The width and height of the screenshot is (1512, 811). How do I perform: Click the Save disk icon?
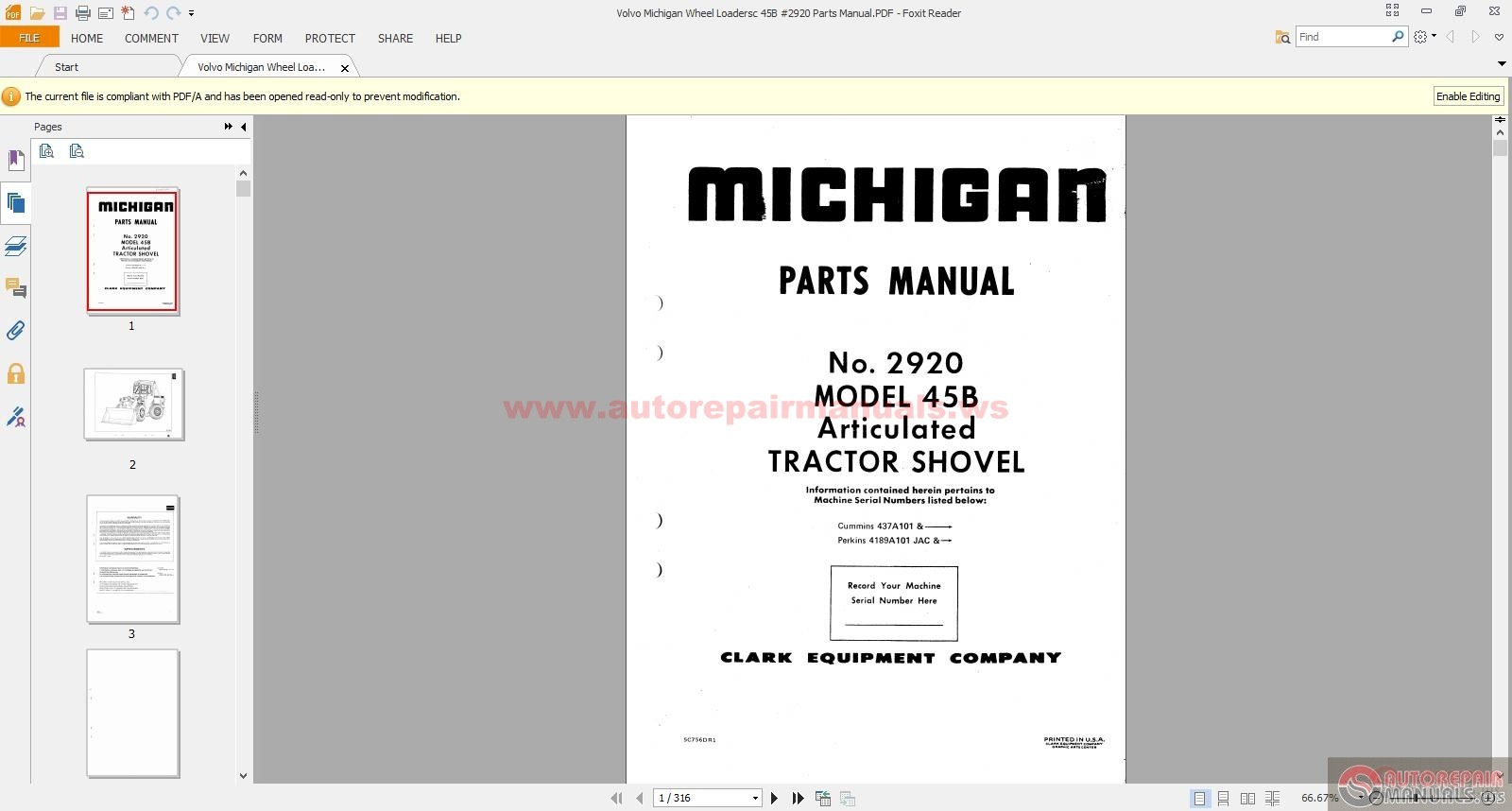[60, 13]
